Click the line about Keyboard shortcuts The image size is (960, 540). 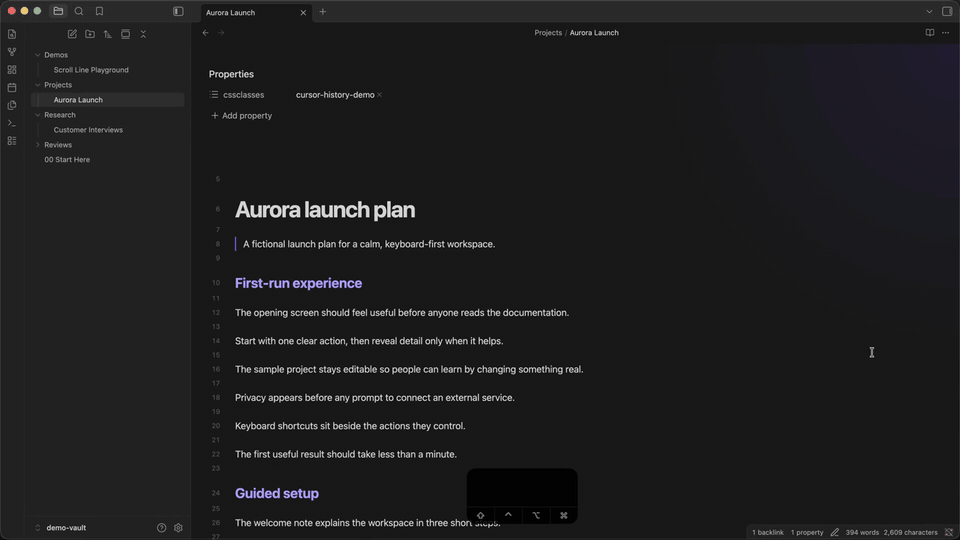click(350, 426)
